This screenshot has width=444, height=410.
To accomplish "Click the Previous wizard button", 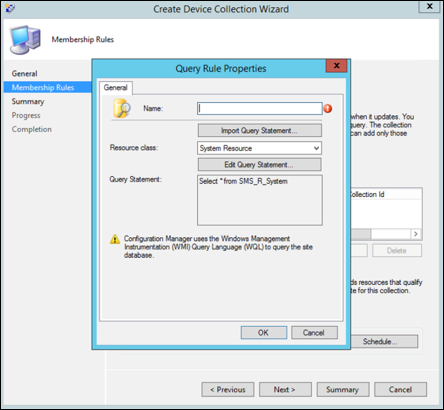I will (228, 389).
